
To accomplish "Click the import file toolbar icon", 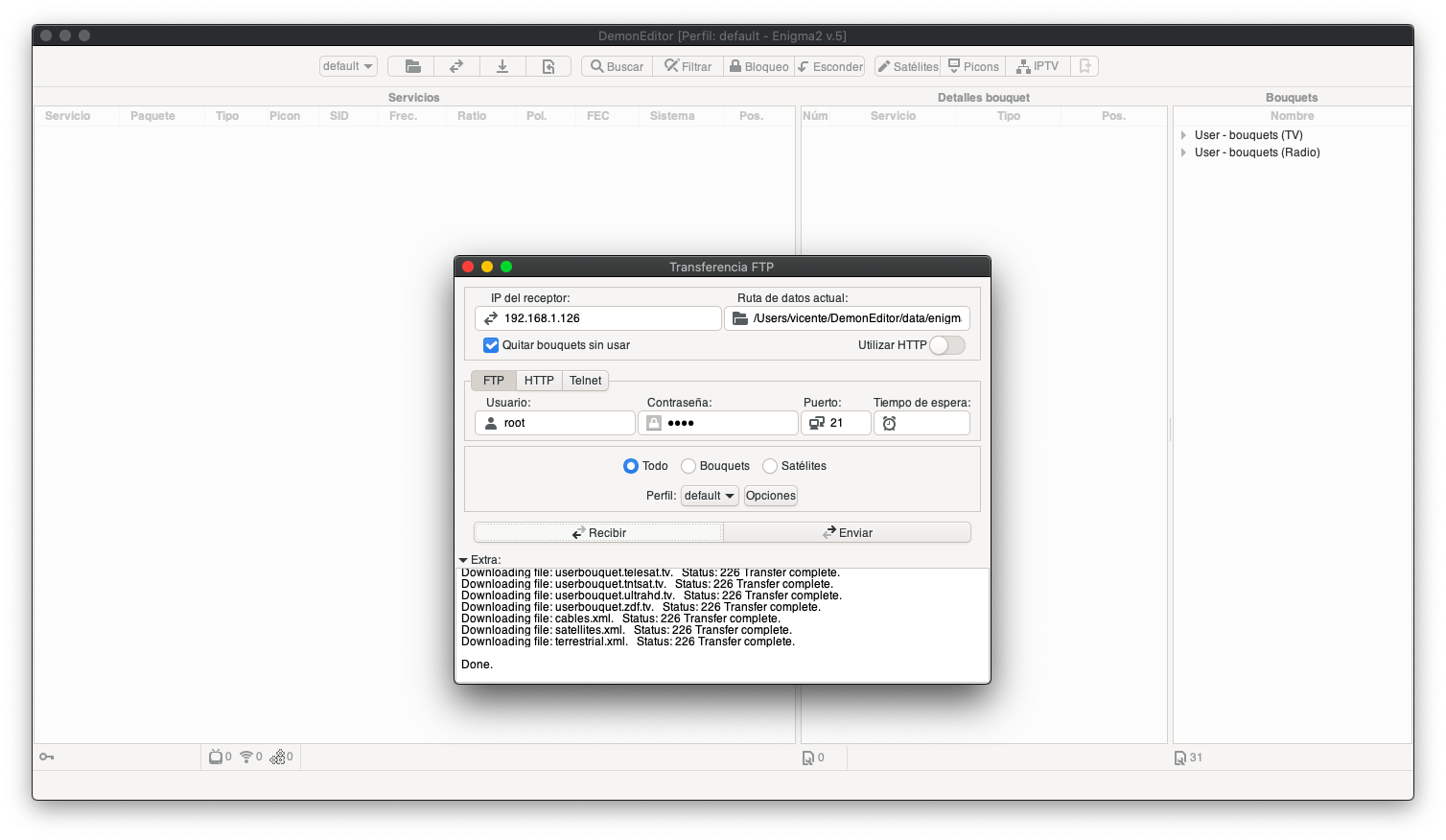I will coord(548,66).
